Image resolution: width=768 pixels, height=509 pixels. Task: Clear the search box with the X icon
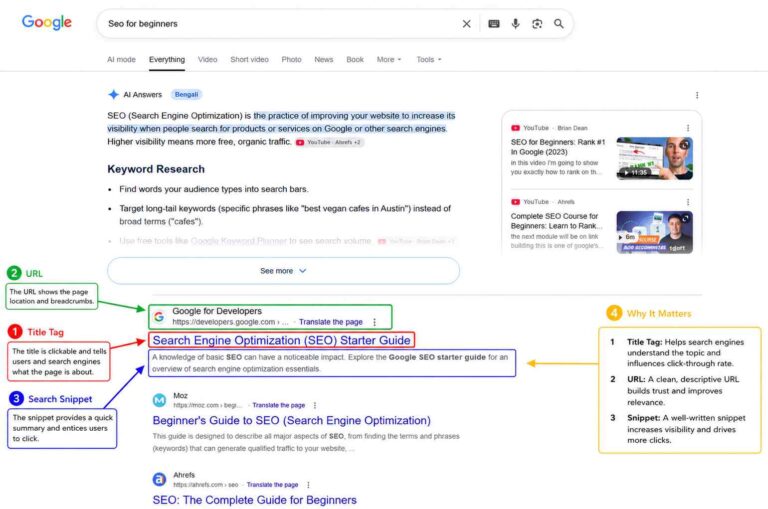coord(466,24)
